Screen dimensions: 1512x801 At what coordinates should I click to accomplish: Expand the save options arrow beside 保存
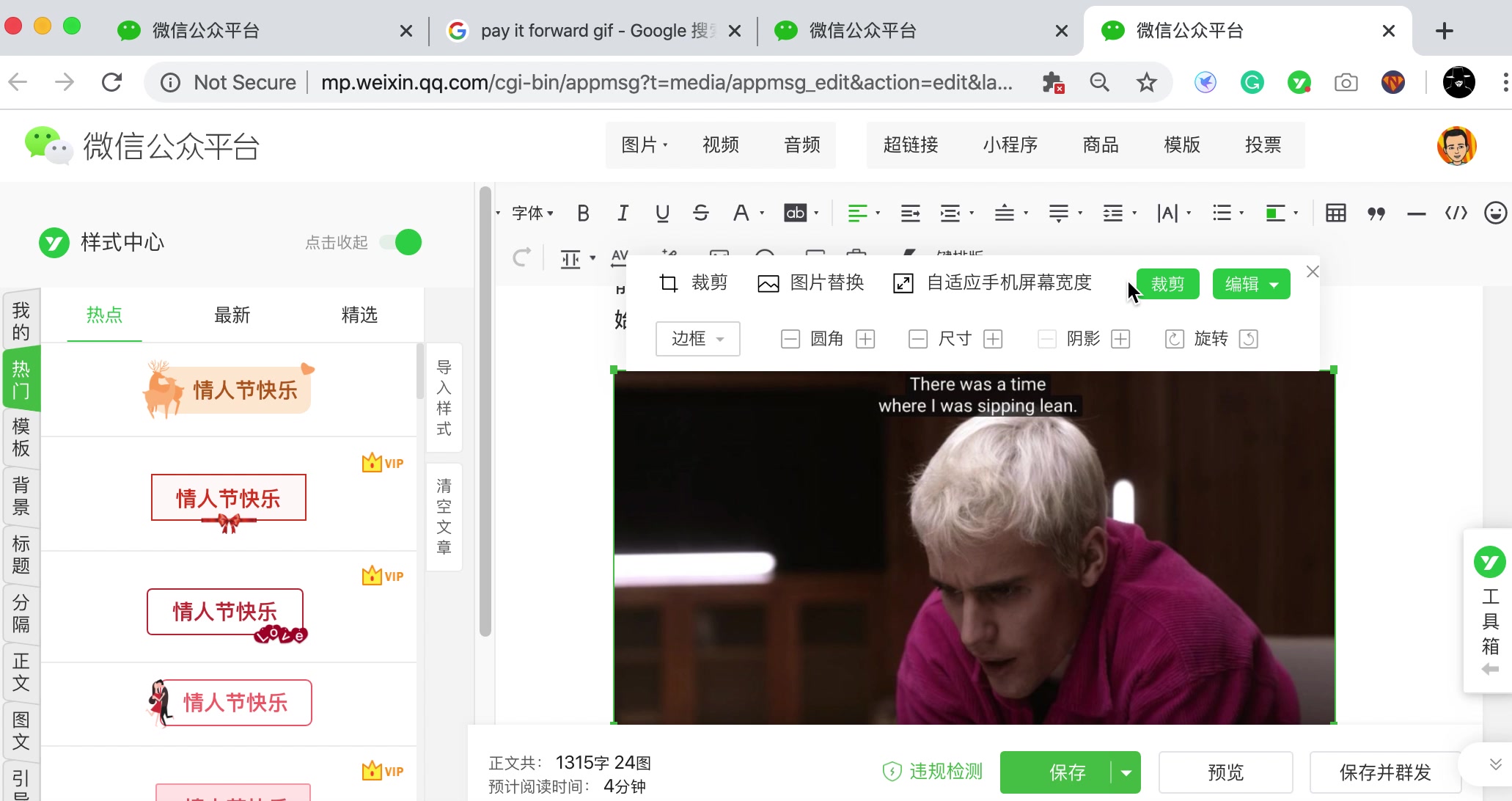click(1126, 772)
